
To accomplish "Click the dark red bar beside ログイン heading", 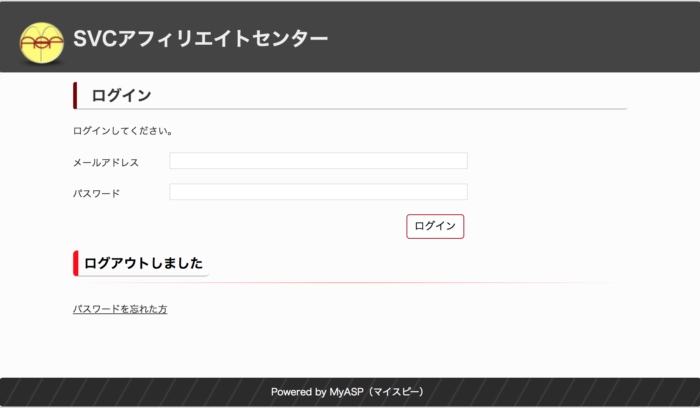I will (75, 96).
